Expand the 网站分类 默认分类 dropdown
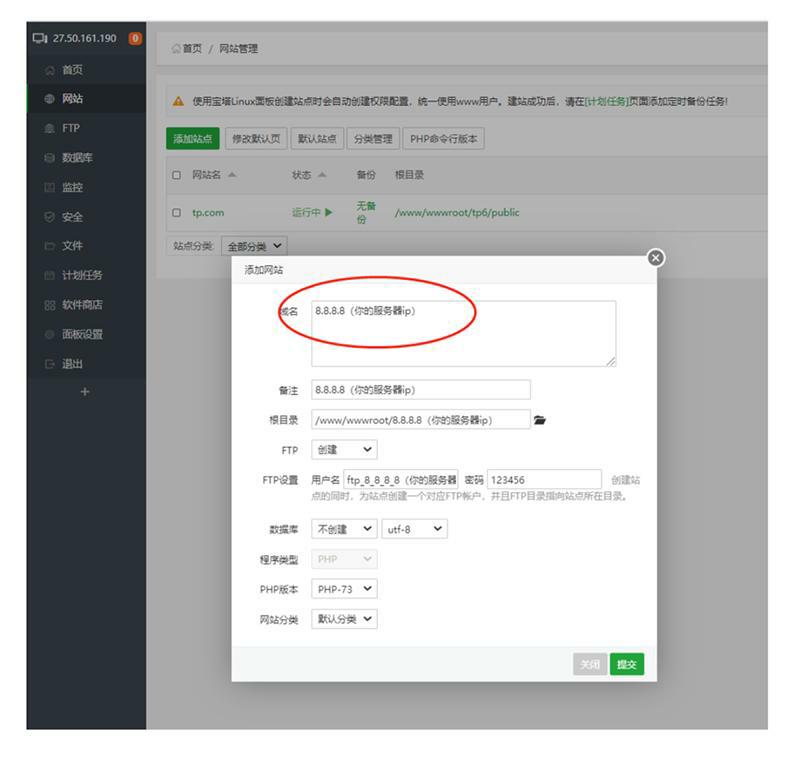Screen dimensions: 800x760 click(344, 619)
